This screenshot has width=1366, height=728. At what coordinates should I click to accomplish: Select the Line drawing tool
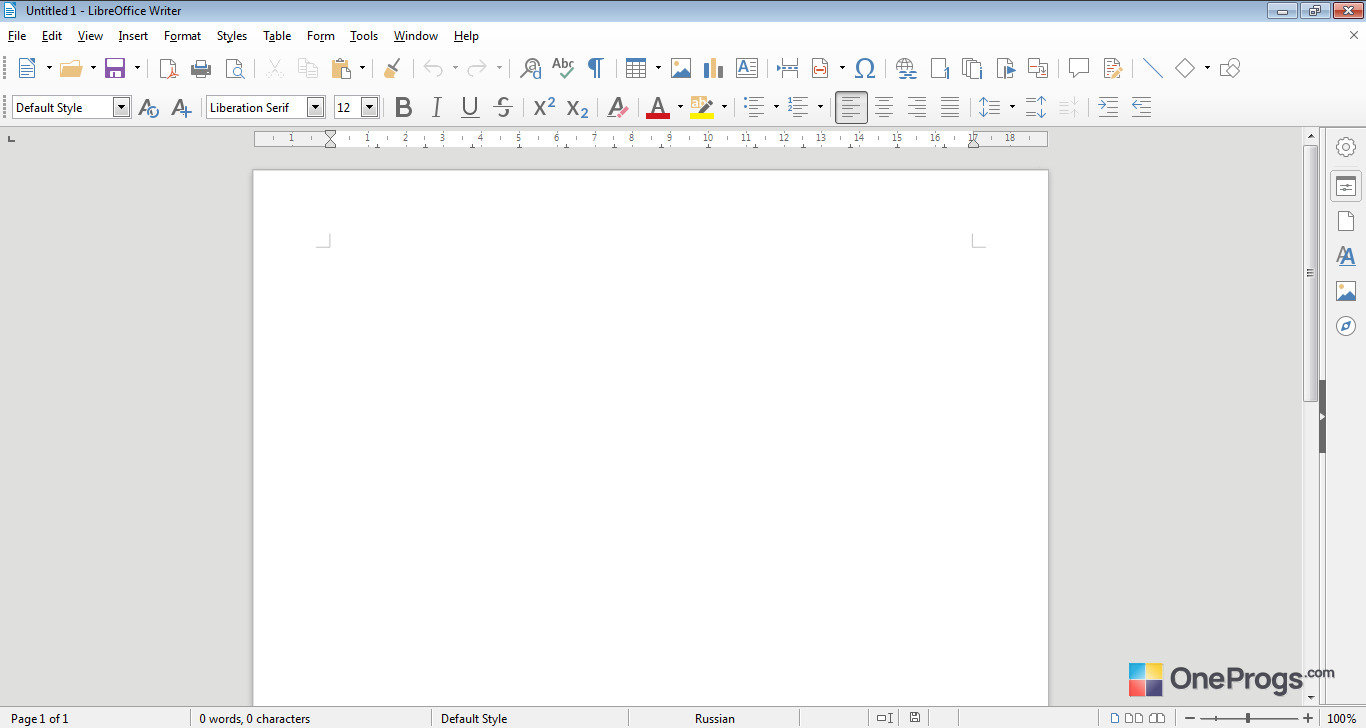click(1153, 68)
